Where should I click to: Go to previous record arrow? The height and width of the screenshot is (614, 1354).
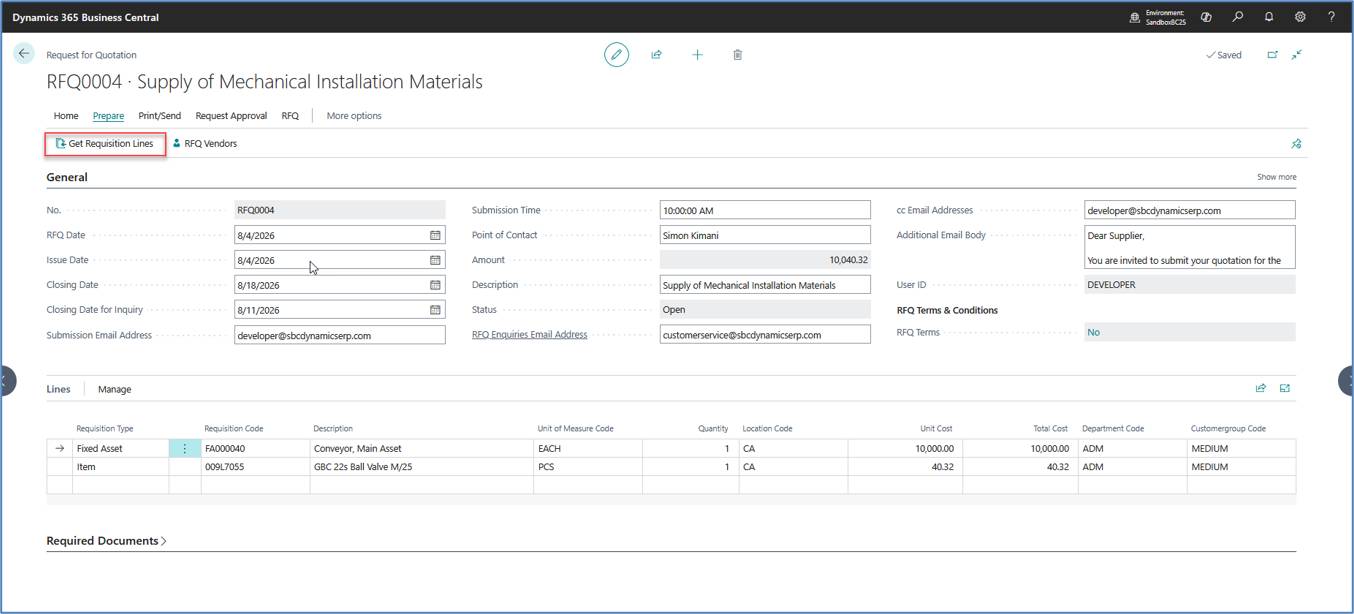[6, 381]
